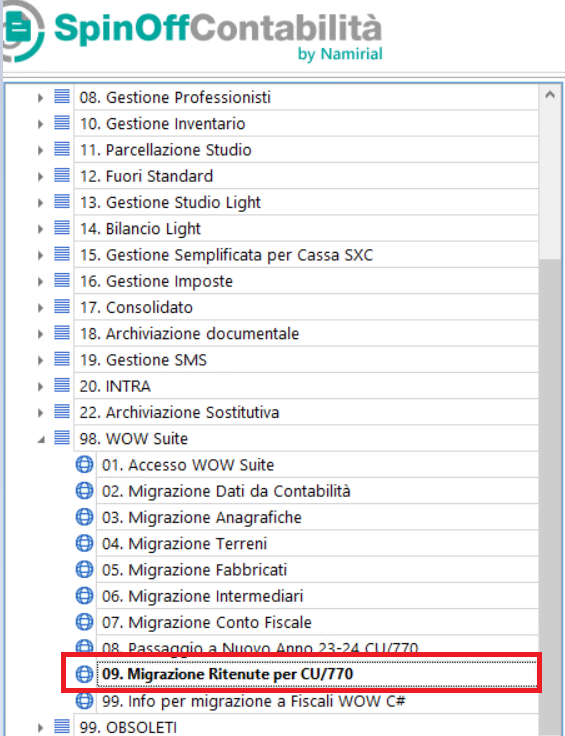Click globe icon beside Migrazione Conto Fiscale
565x736 pixels.
tap(84, 622)
